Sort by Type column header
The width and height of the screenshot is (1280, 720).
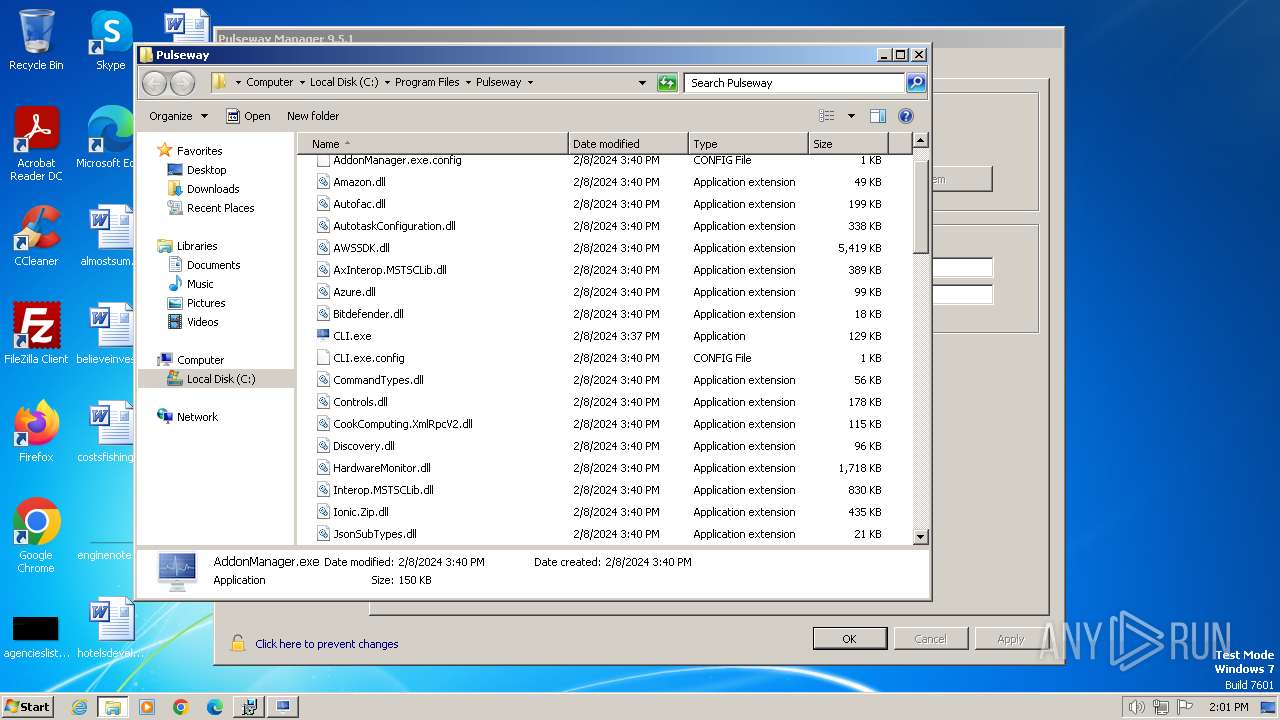748,144
